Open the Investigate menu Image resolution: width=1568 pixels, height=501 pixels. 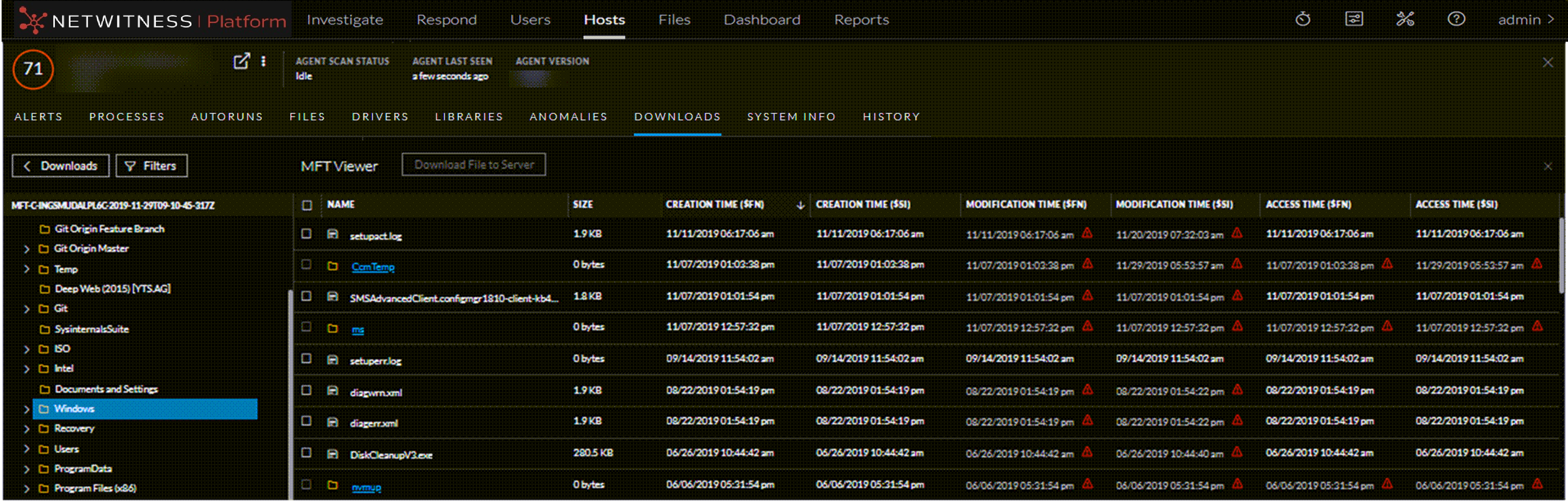[x=344, y=20]
